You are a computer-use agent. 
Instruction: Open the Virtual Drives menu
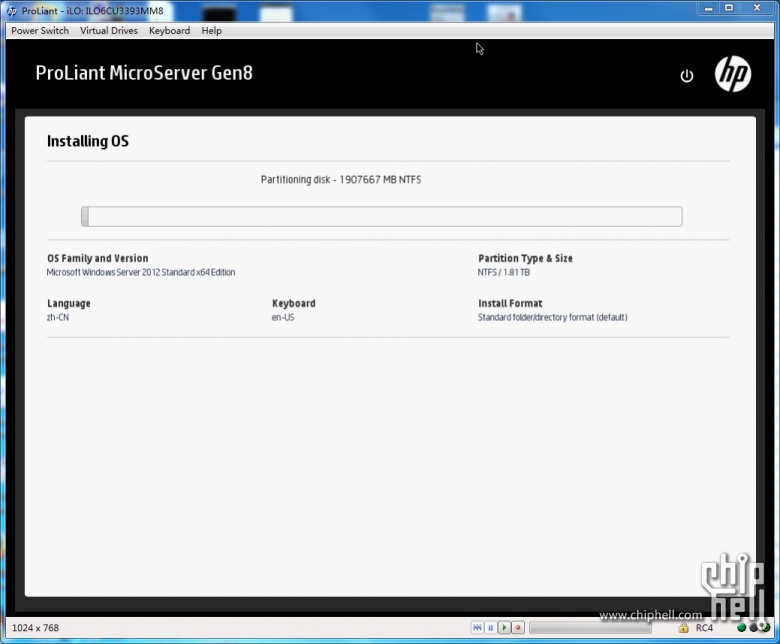tap(108, 31)
